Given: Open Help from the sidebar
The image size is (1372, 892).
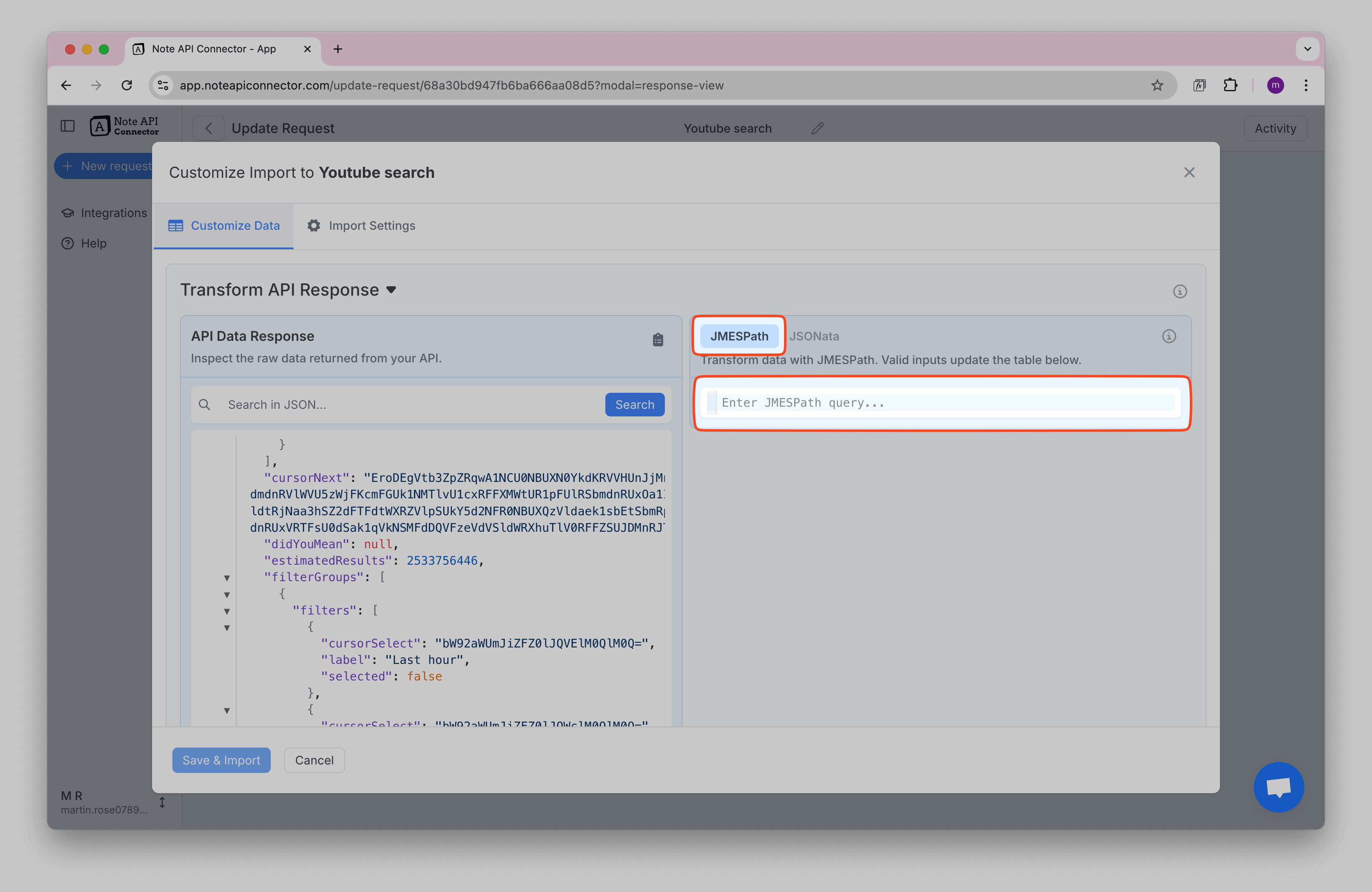Looking at the screenshot, I should (92, 243).
